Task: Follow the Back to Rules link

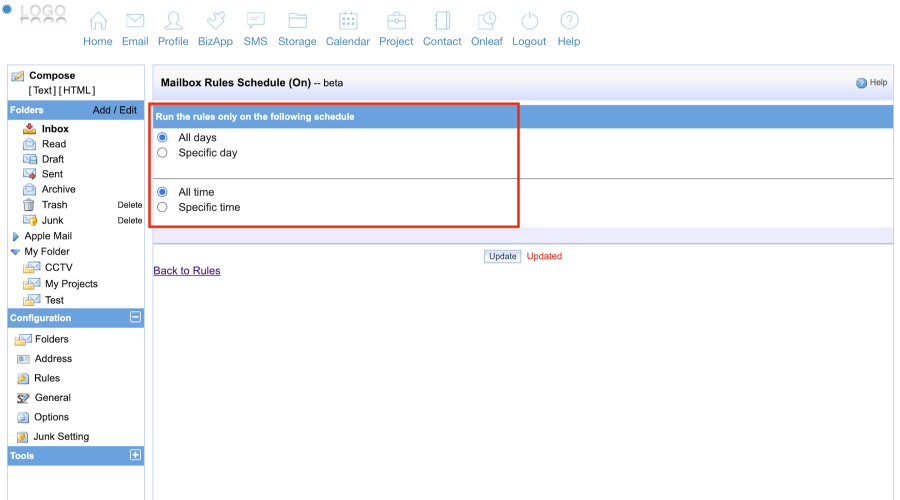Action: pyautogui.click(x=187, y=271)
